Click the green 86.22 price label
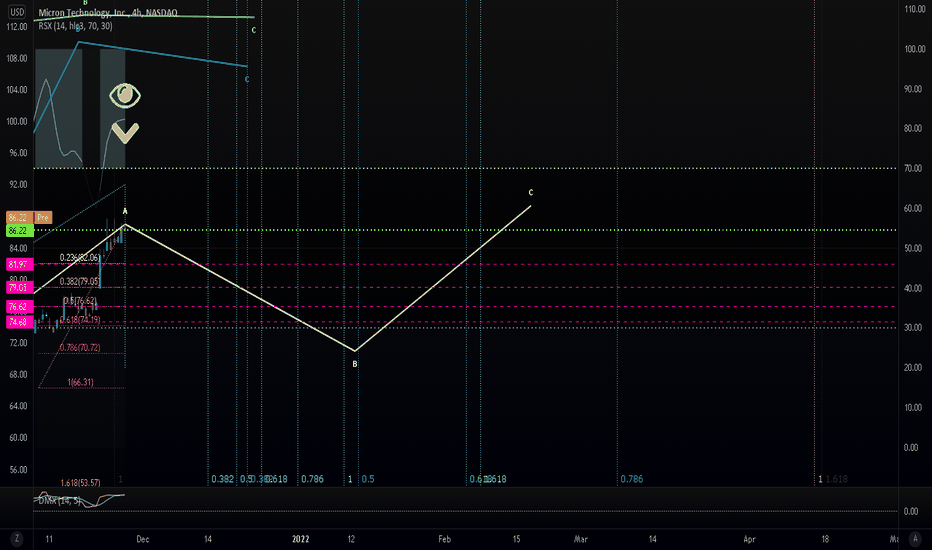 [20, 231]
